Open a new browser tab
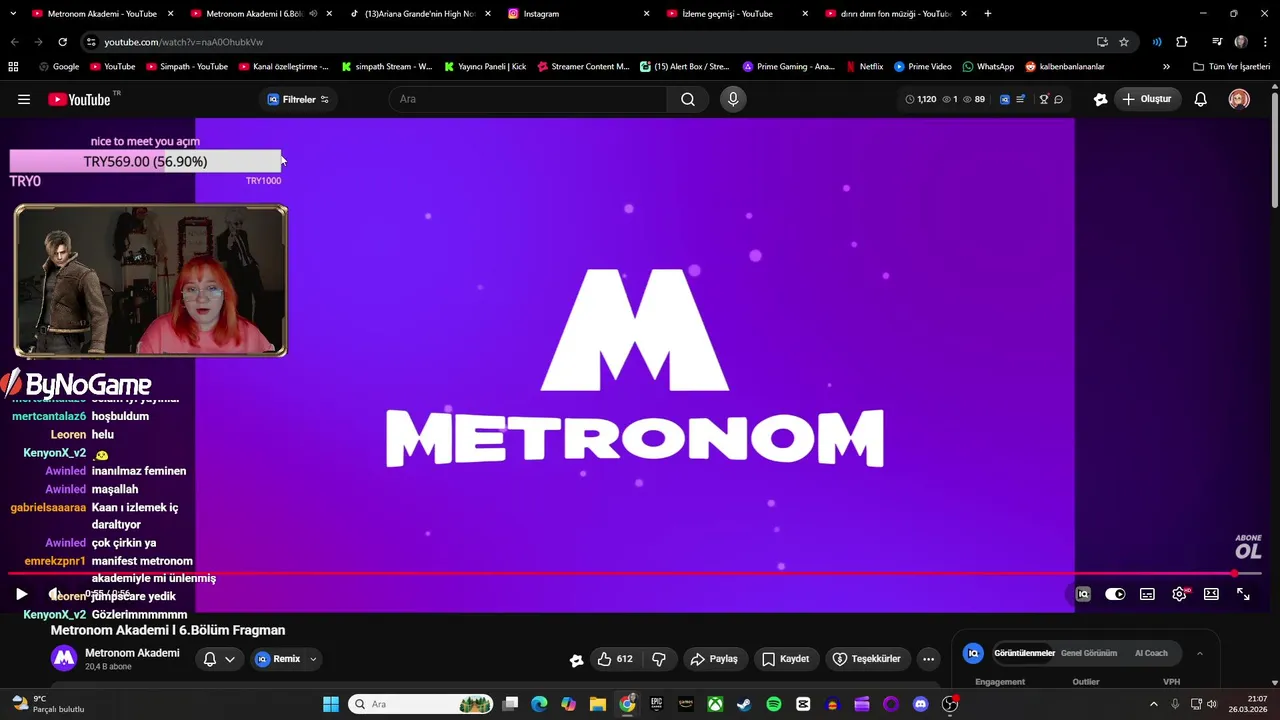The height and width of the screenshot is (720, 1280). coord(988,14)
